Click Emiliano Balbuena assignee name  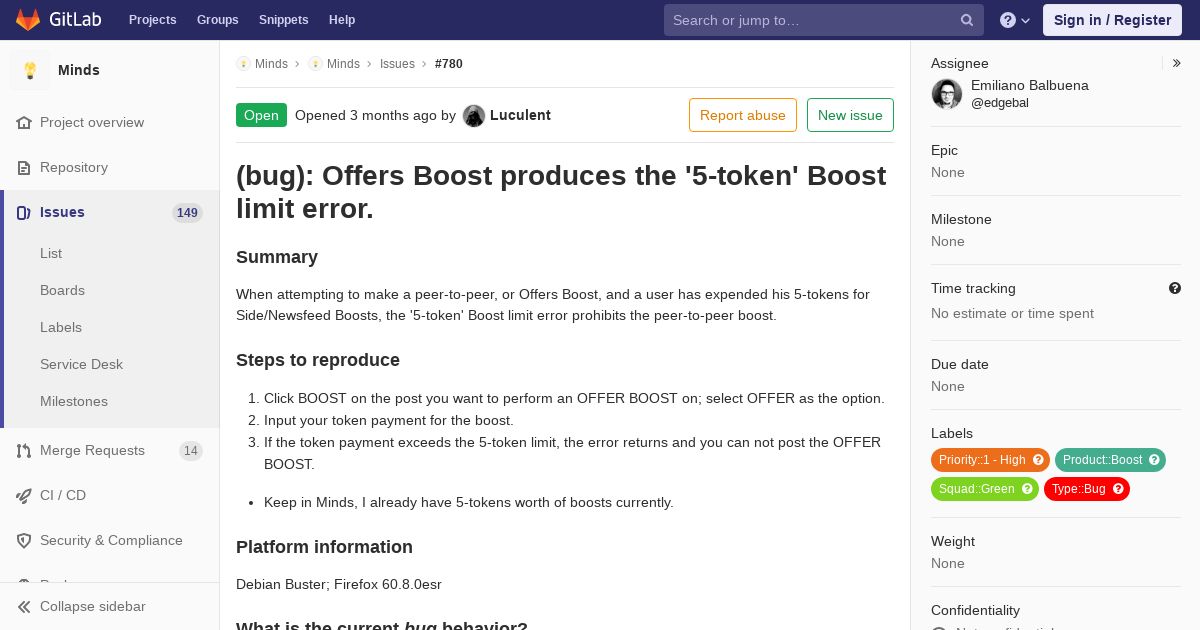(x=1030, y=86)
